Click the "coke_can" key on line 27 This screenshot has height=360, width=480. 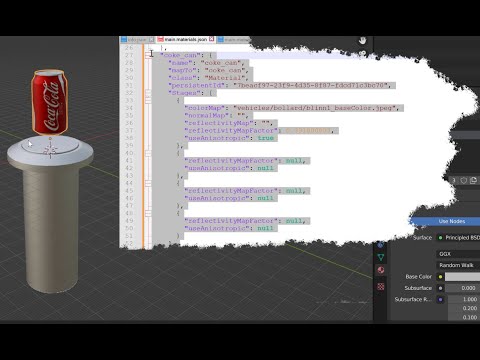[x=181, y=55]
